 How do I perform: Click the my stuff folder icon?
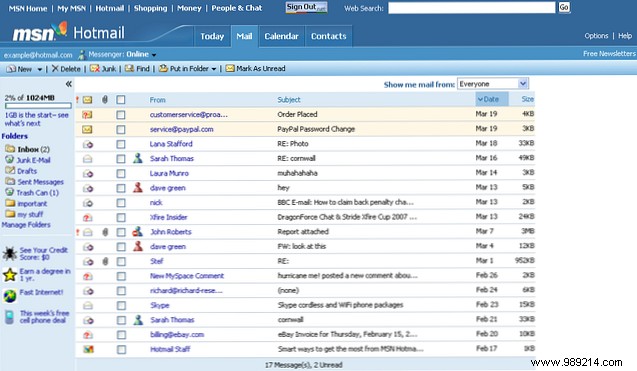coord(10,214)
